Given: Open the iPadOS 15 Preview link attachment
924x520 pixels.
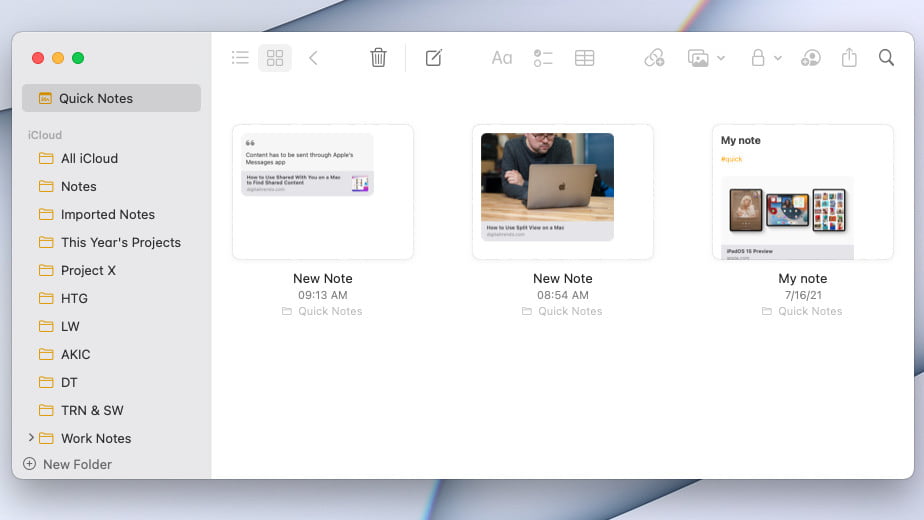Looking at the screenshot, I should pos(787,218).
